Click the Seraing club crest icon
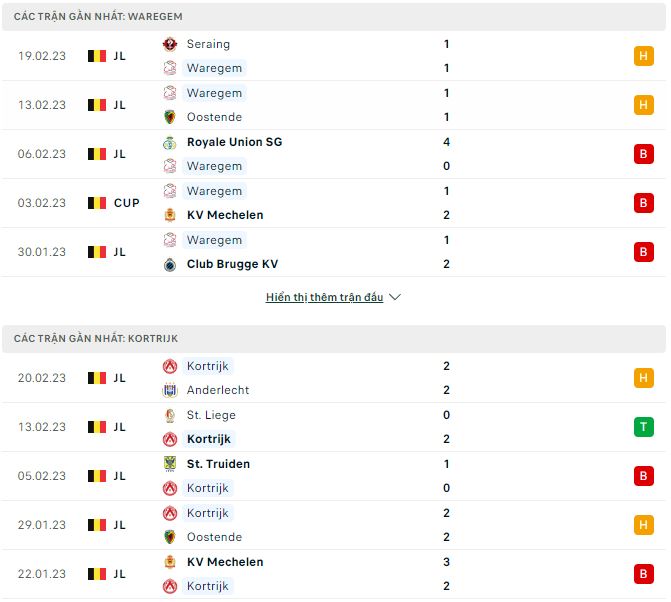 (169, 44)
